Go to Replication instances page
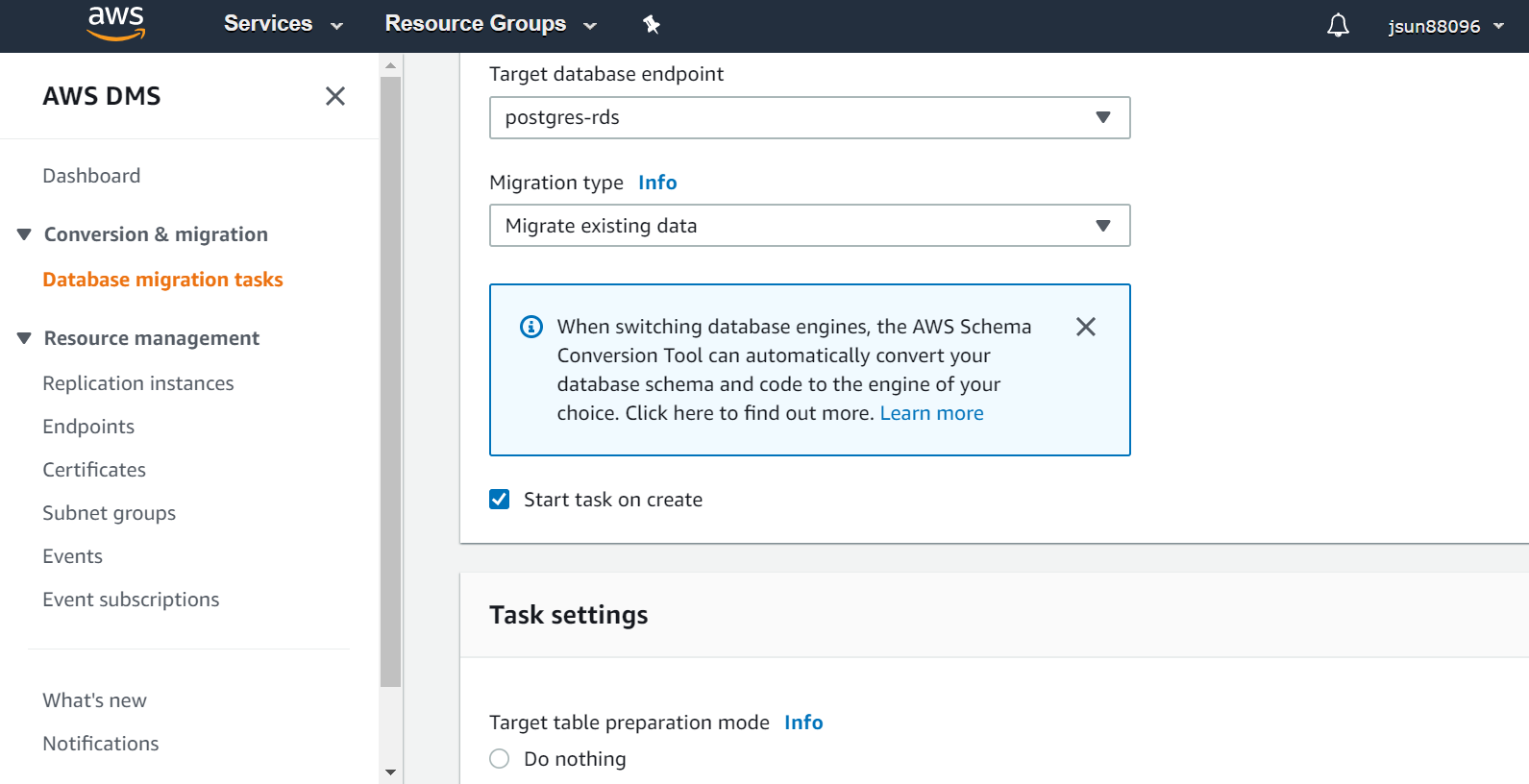The image size is (1529, 784). point(138,383)
